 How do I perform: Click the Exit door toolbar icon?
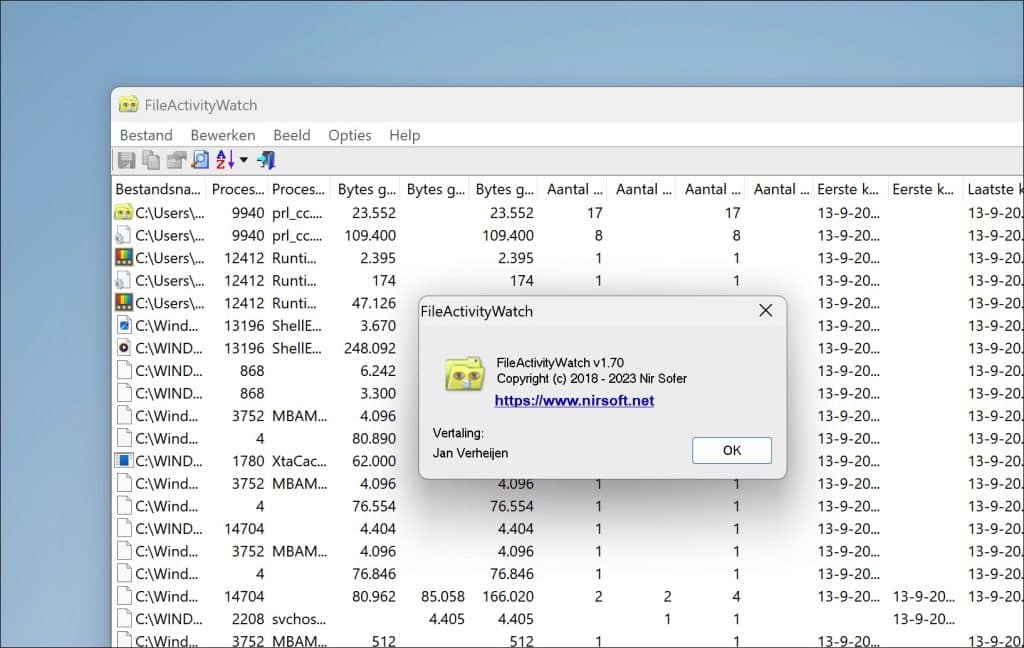(266, 160)
